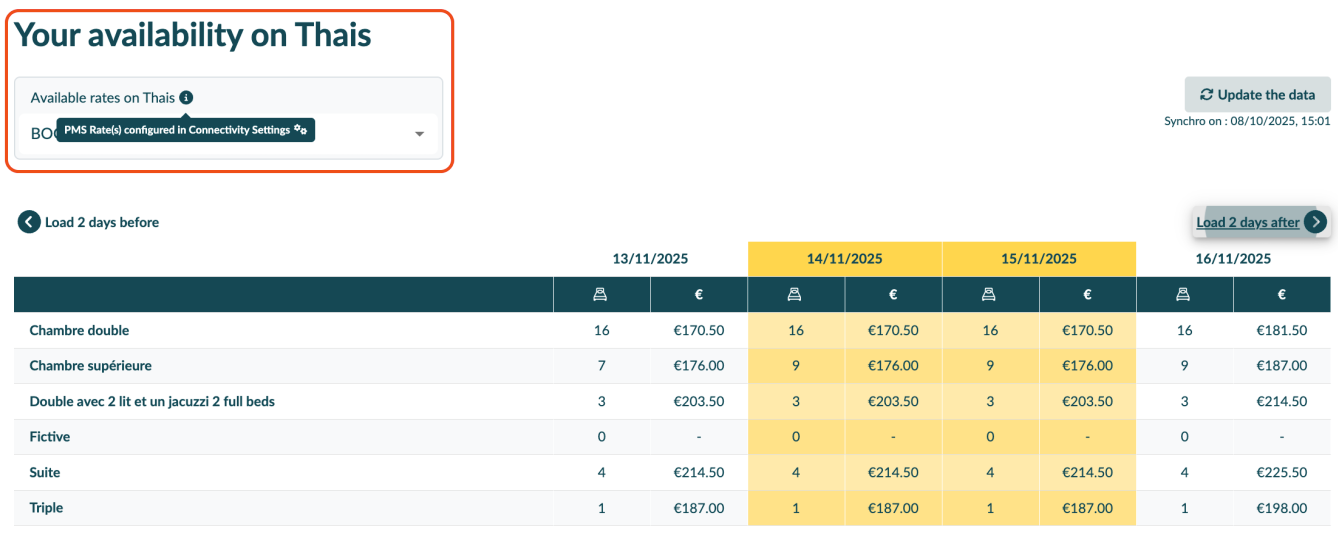Click the Suite price for 16/11/2025
1338x539 pixels.
tap(1281, 472)
